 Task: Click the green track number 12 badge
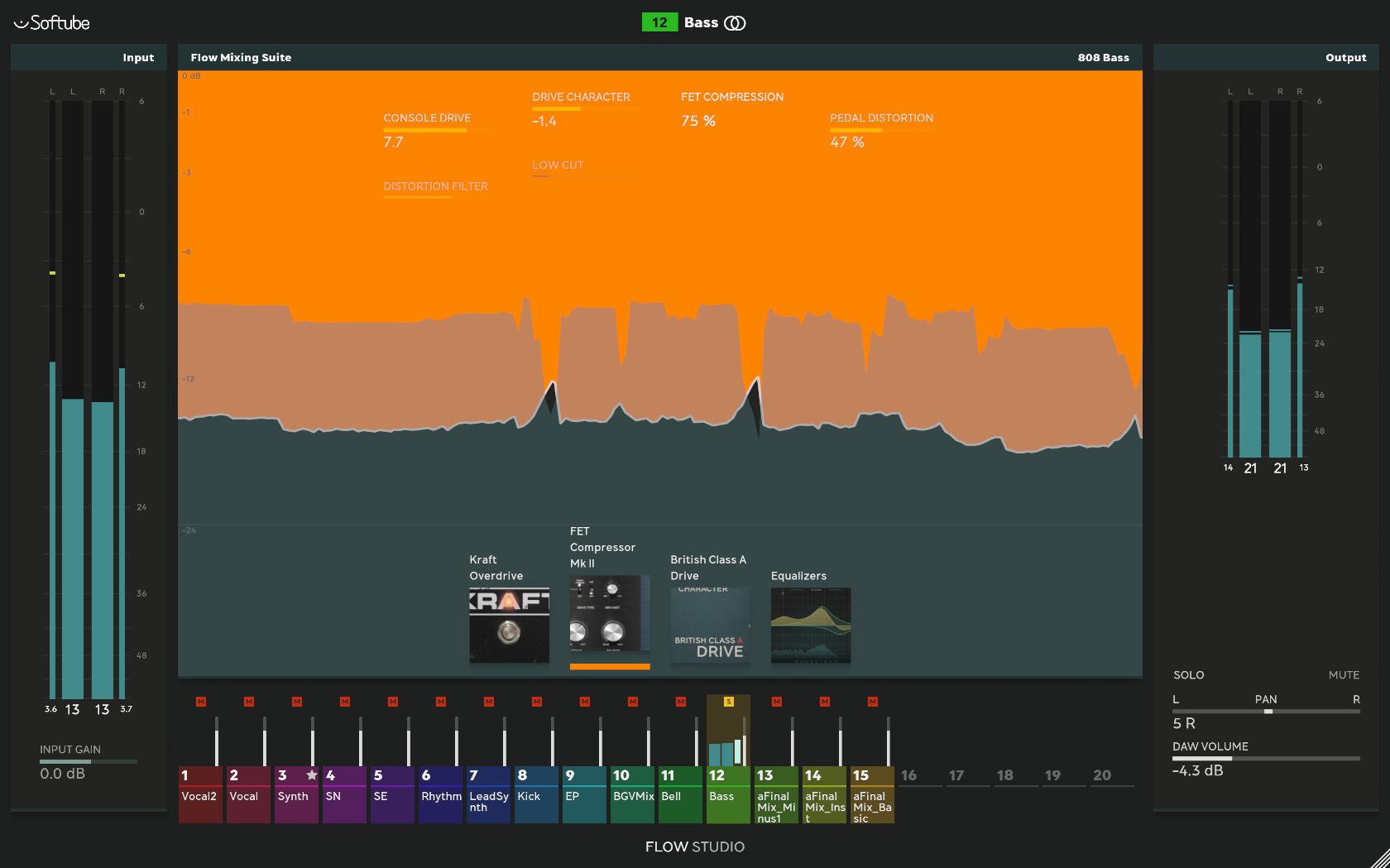pyautogui.click(x=659, y=23)
